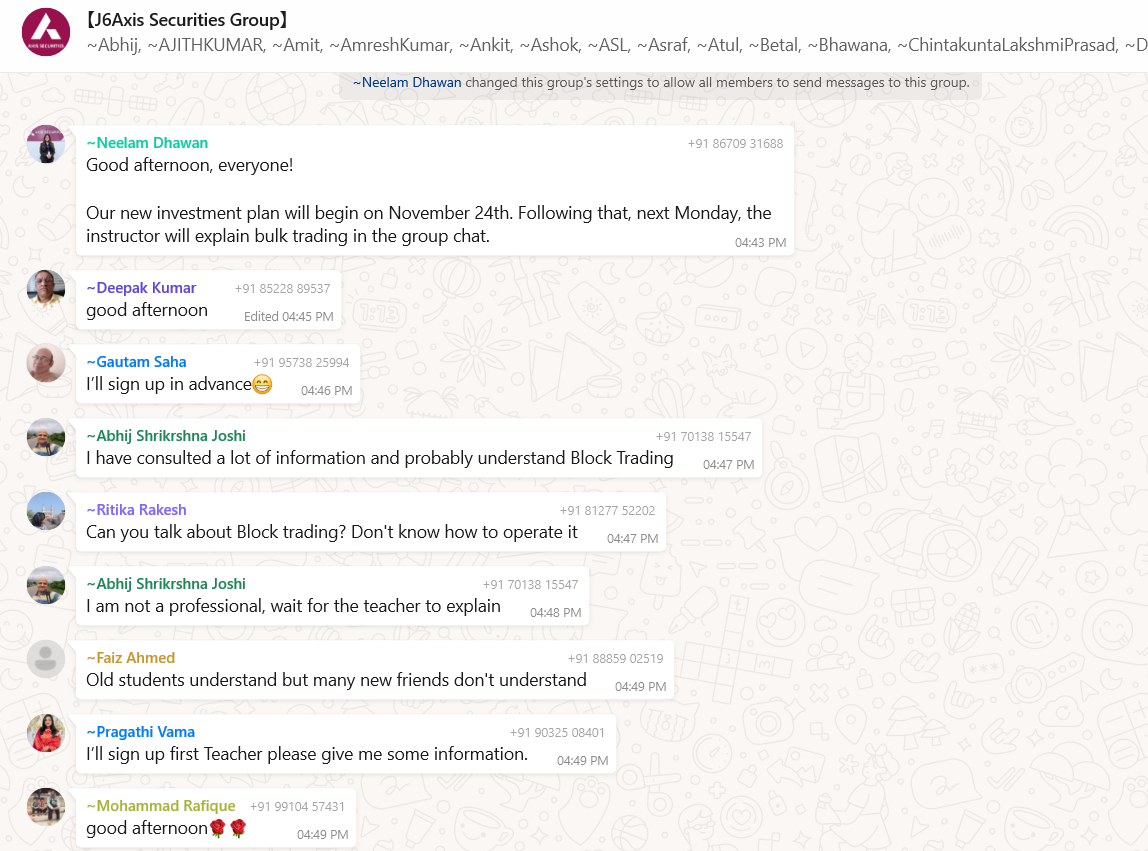
Task: Click Mohammad Rafique's profile avatar
Action: 46,807
